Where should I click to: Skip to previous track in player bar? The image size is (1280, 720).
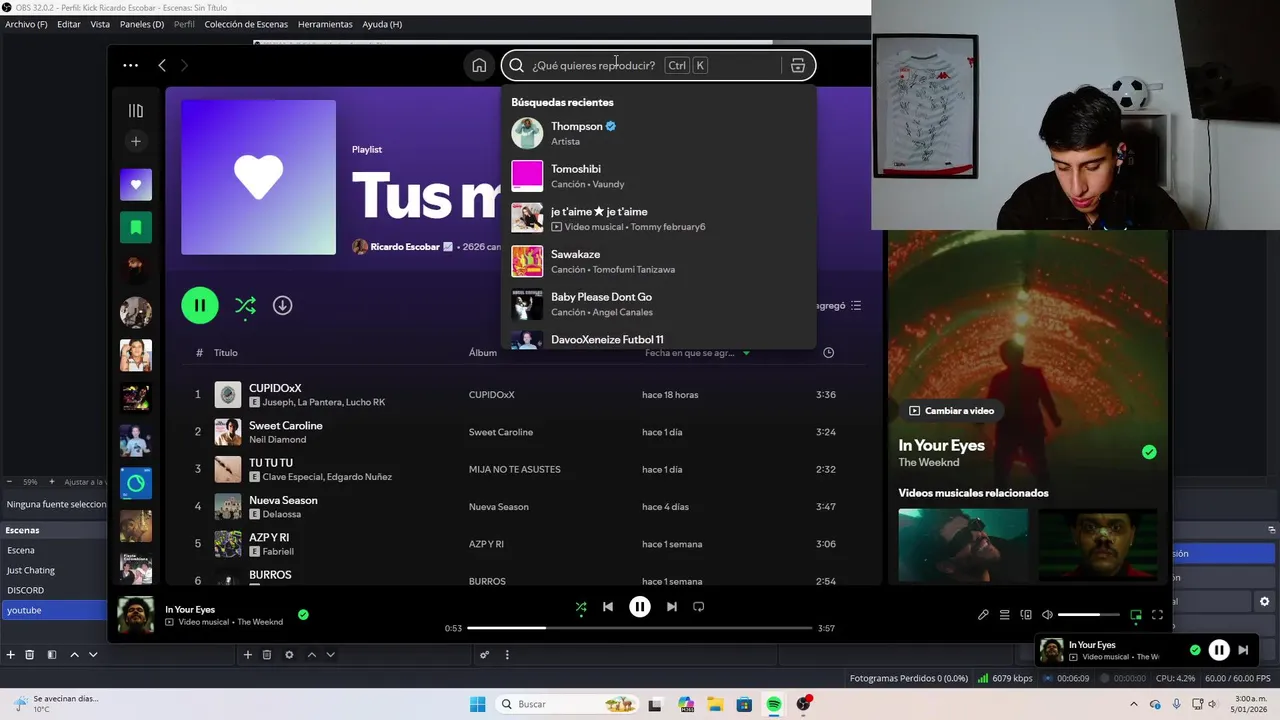pos(608,607)
